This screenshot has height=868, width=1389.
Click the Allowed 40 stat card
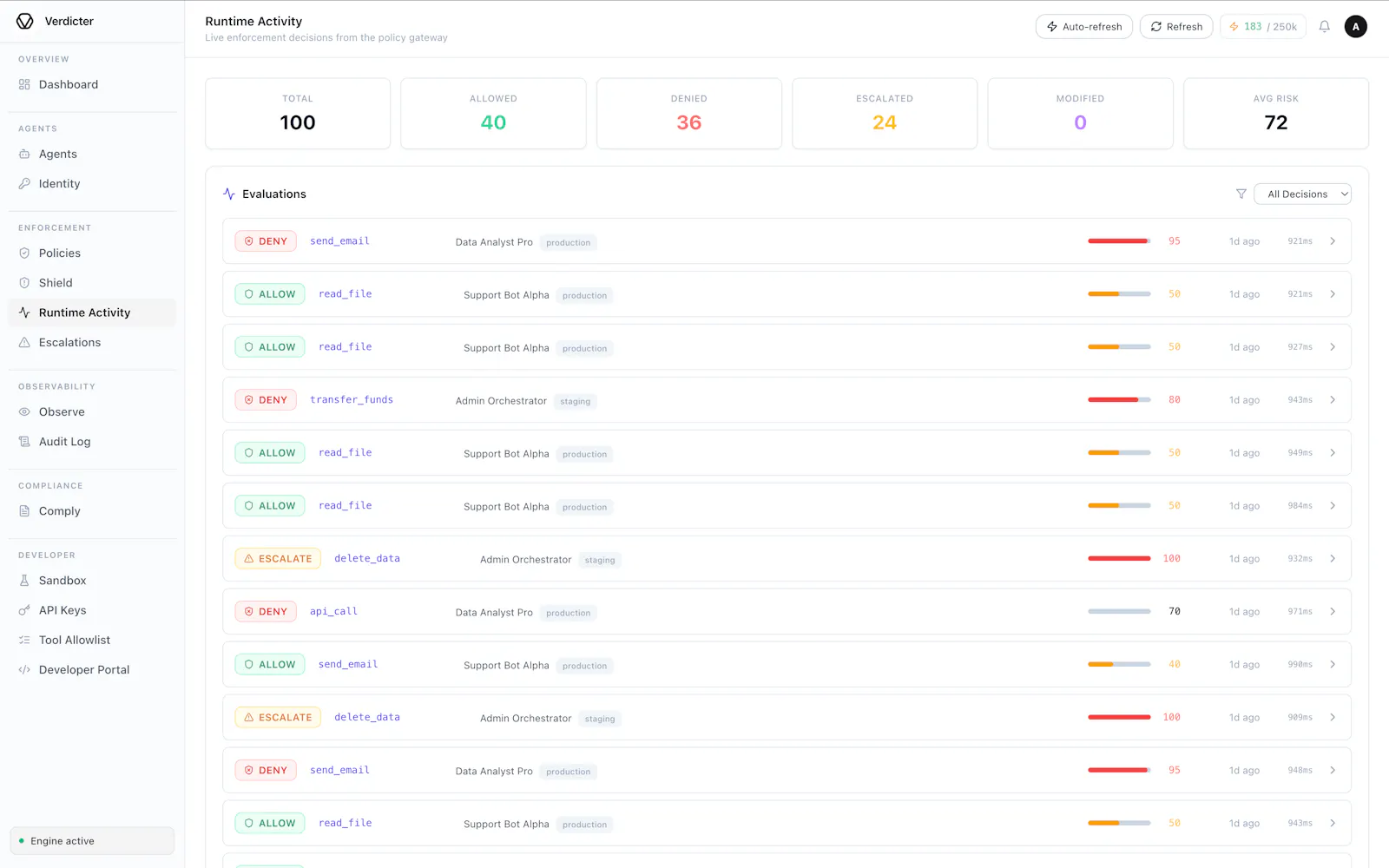tap(493, 114)
